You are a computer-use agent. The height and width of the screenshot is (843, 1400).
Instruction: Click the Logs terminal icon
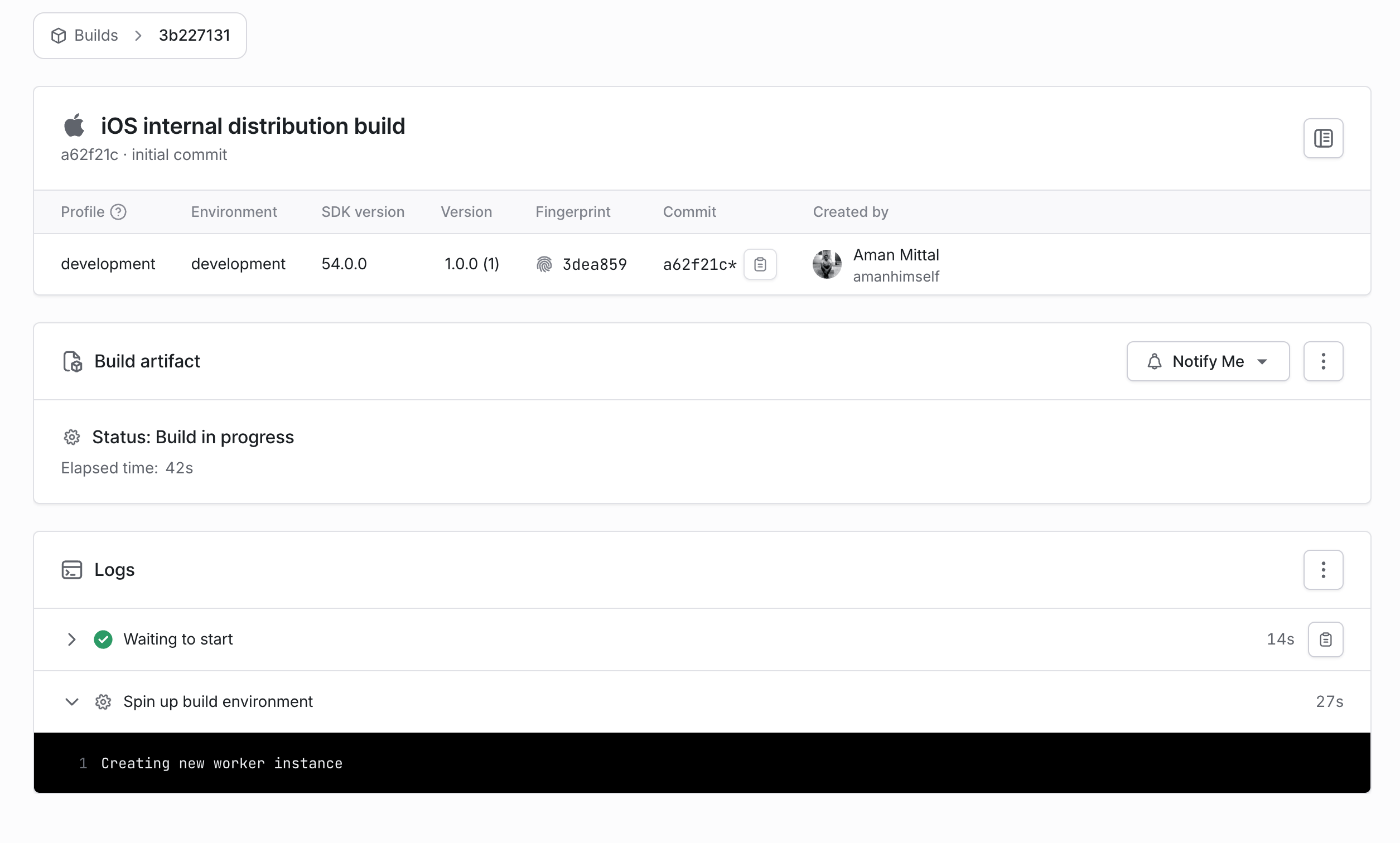pos(71,570)
